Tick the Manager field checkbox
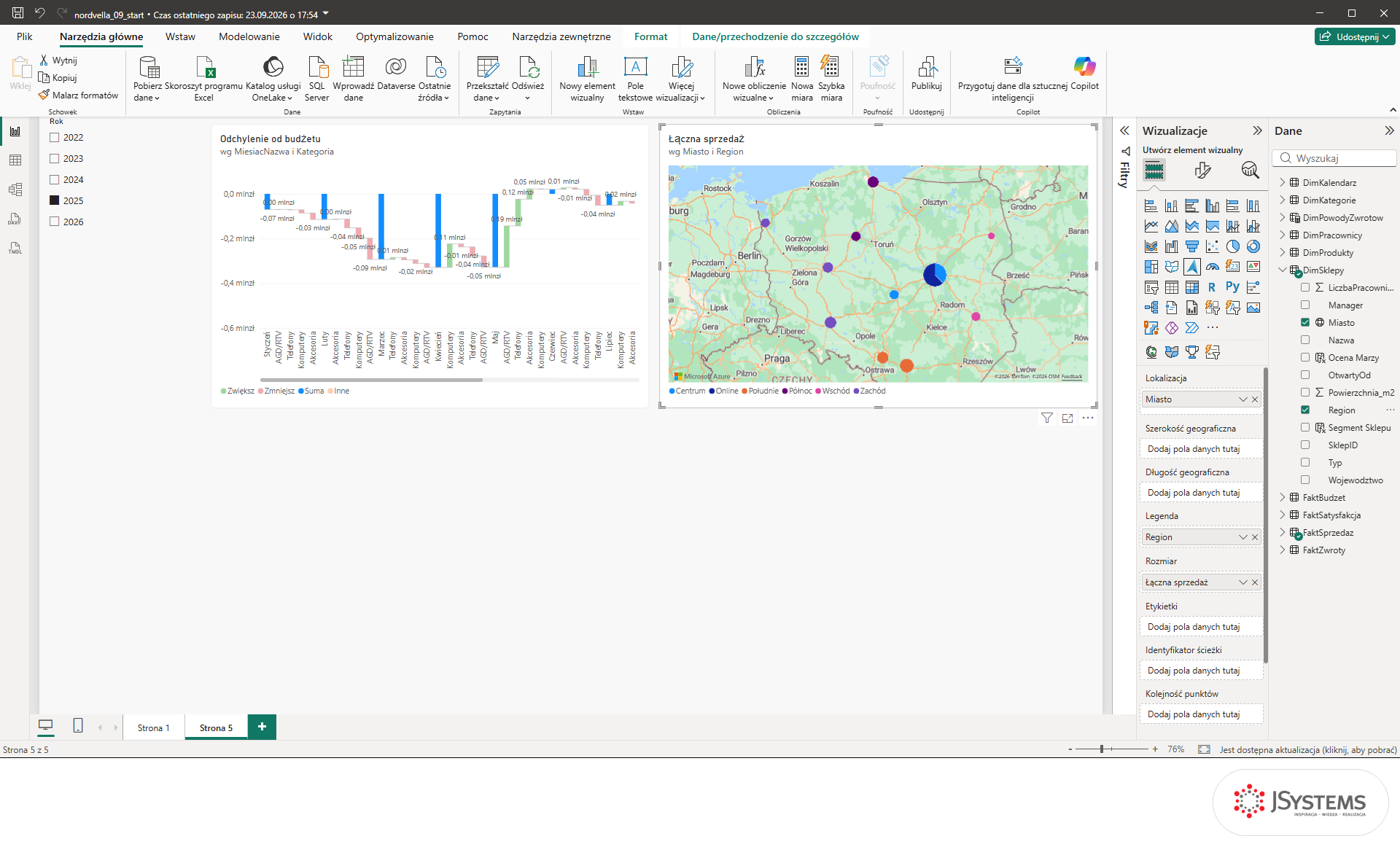The width and height of the screenshot is (1400, 847). 1305,305
